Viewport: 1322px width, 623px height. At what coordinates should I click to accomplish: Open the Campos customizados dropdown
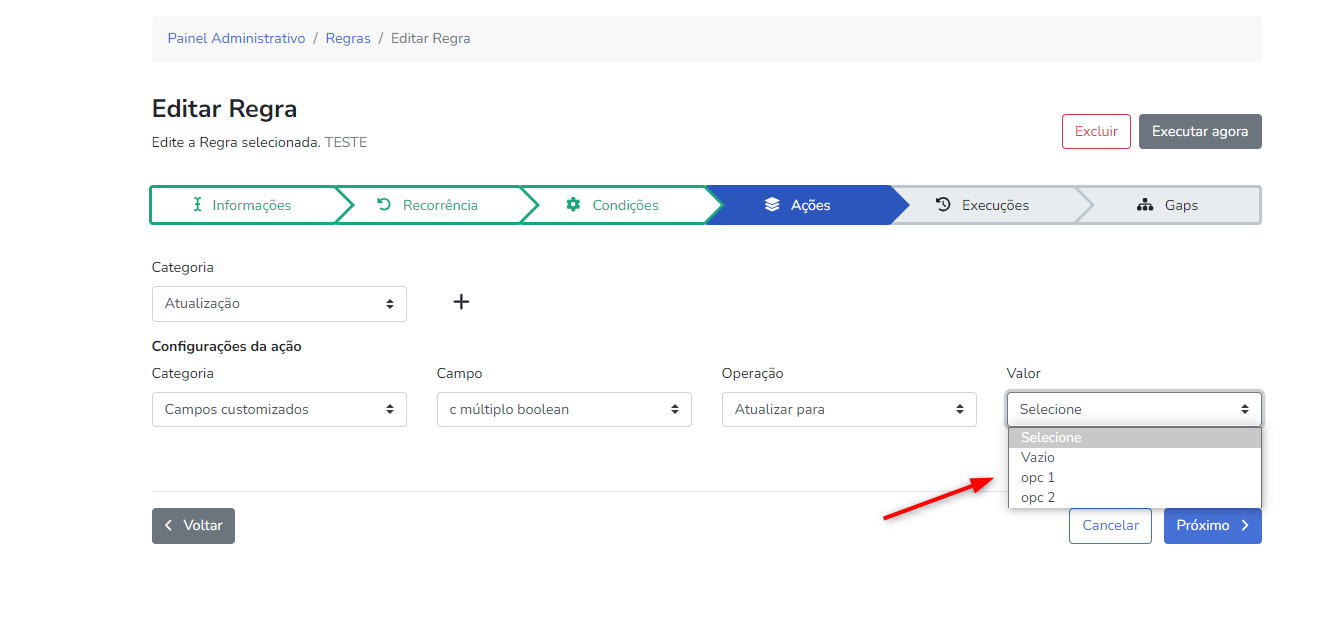[279, 410]
